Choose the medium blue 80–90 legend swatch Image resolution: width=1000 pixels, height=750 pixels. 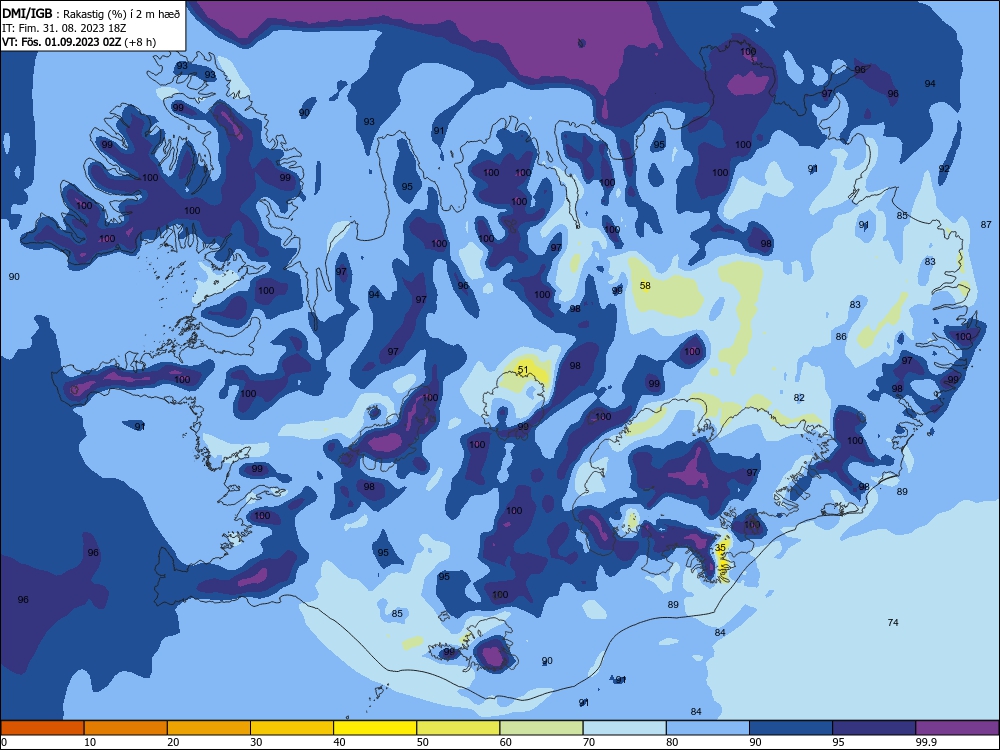click(x=708, y=728)
